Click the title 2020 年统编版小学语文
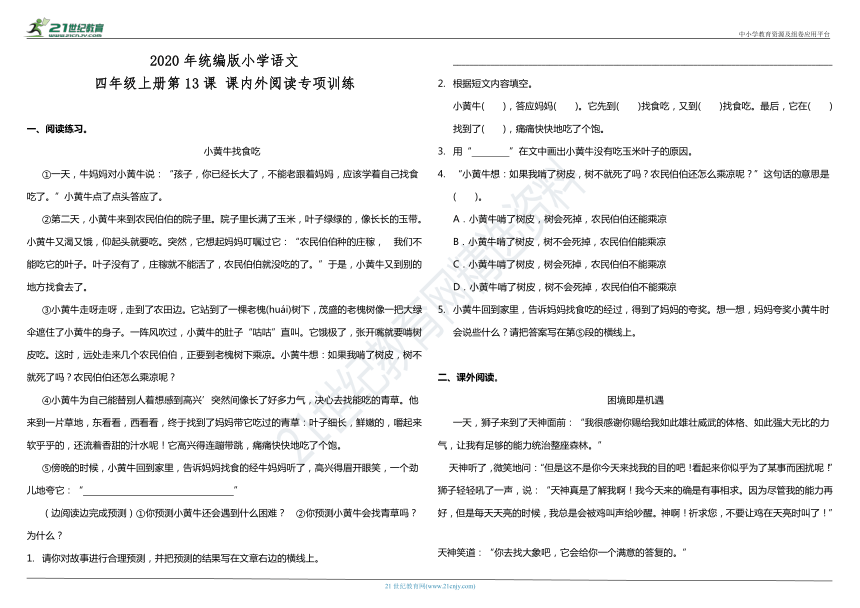 tap(224, 61)
